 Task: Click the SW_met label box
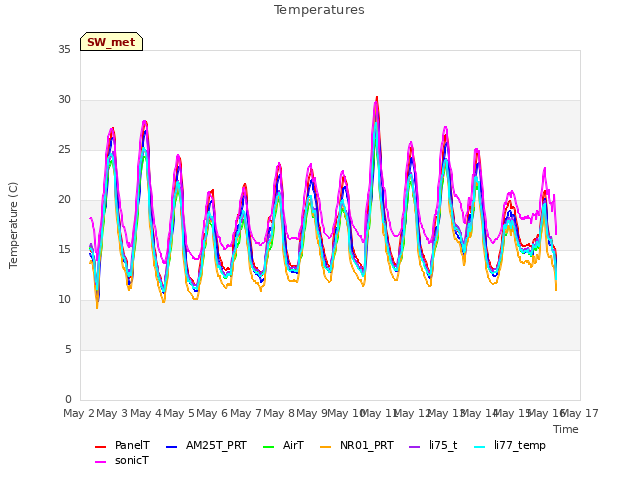coord(111,42)
